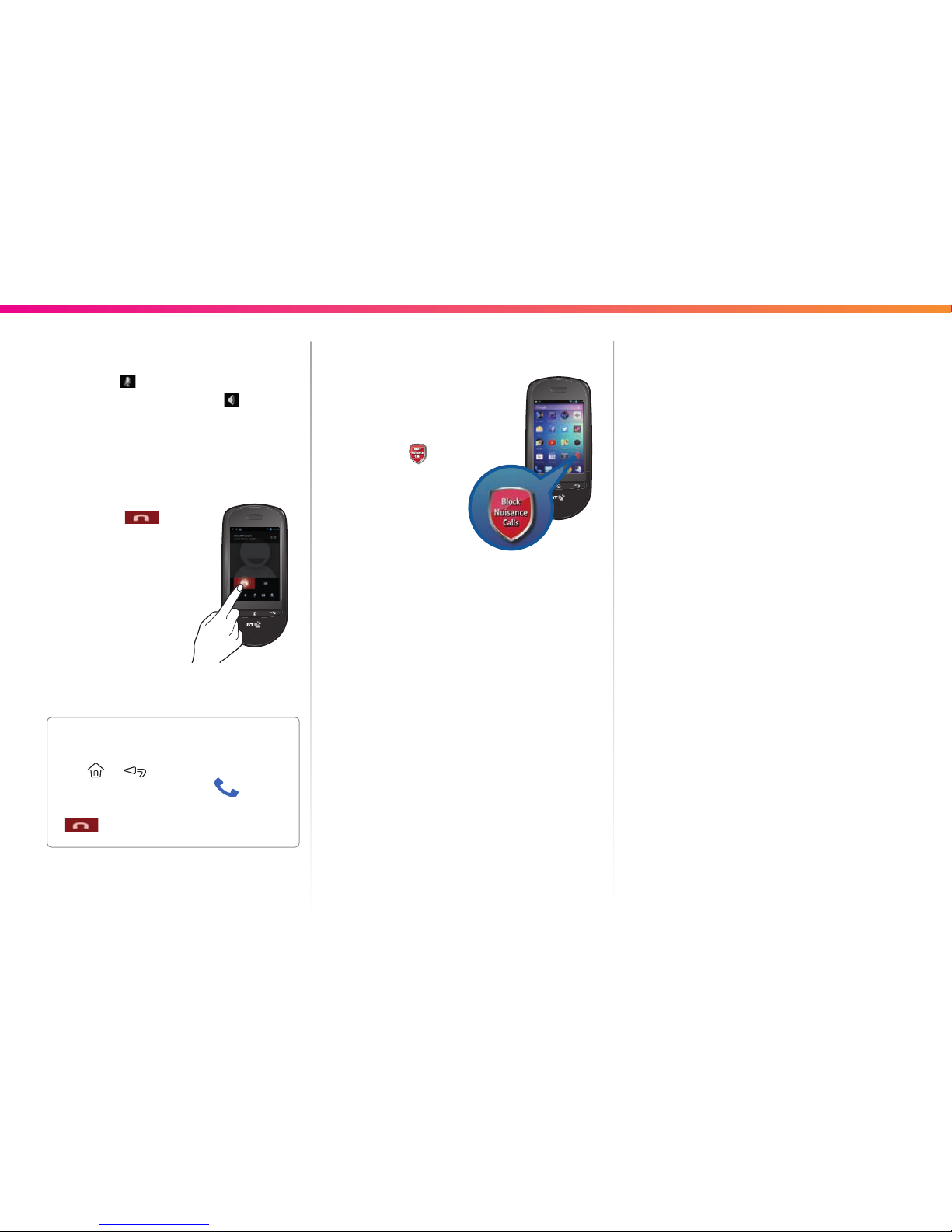Tap the Facebook app on the phone home screen
The image size is (952, 1232).
point(552,429)
